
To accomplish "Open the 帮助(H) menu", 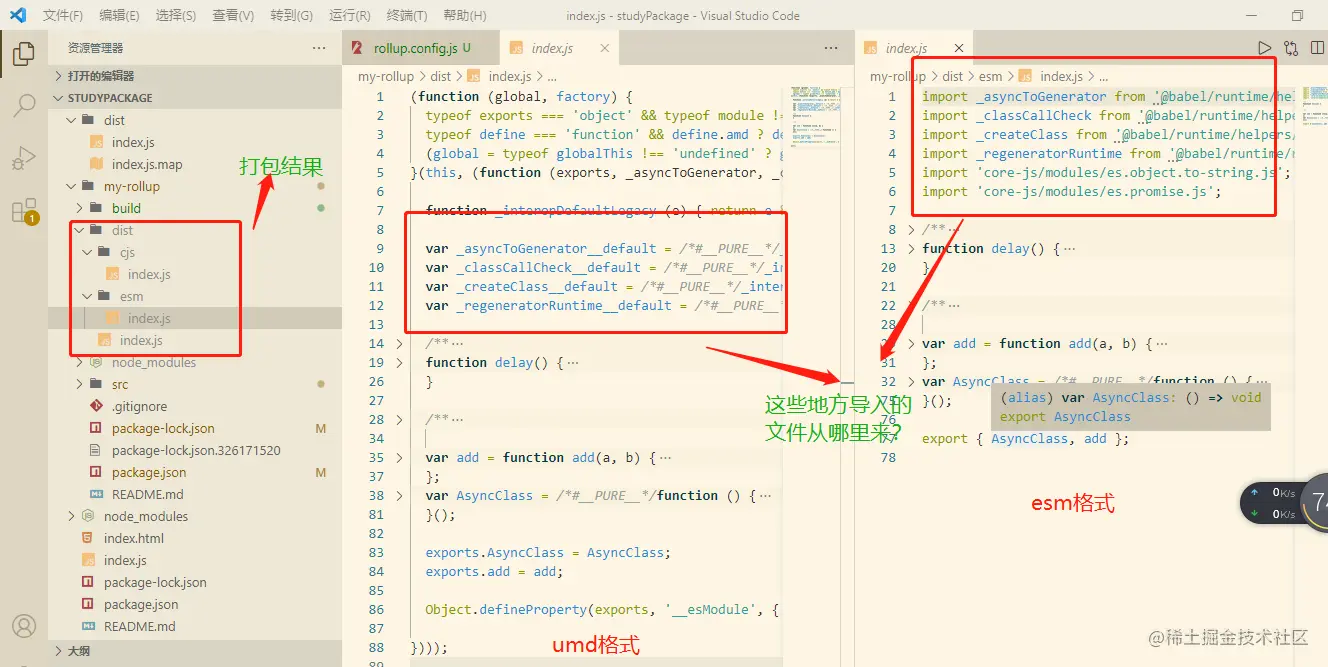I will (x=464, y=16).
